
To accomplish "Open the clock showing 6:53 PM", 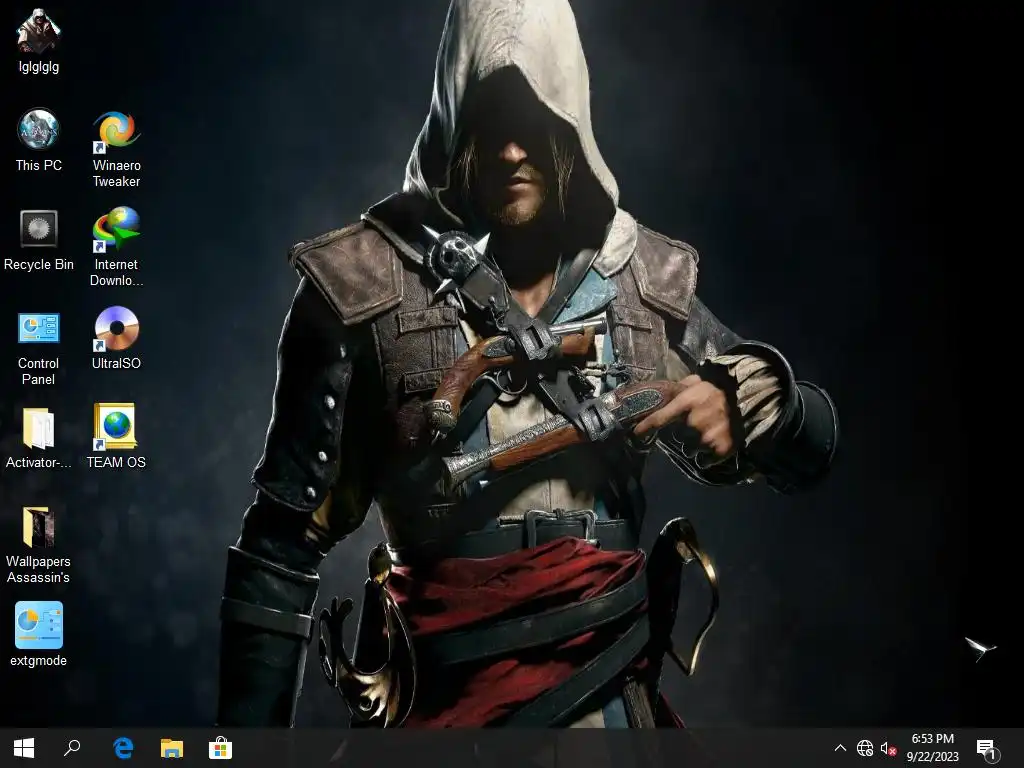I will pos(933,747).
